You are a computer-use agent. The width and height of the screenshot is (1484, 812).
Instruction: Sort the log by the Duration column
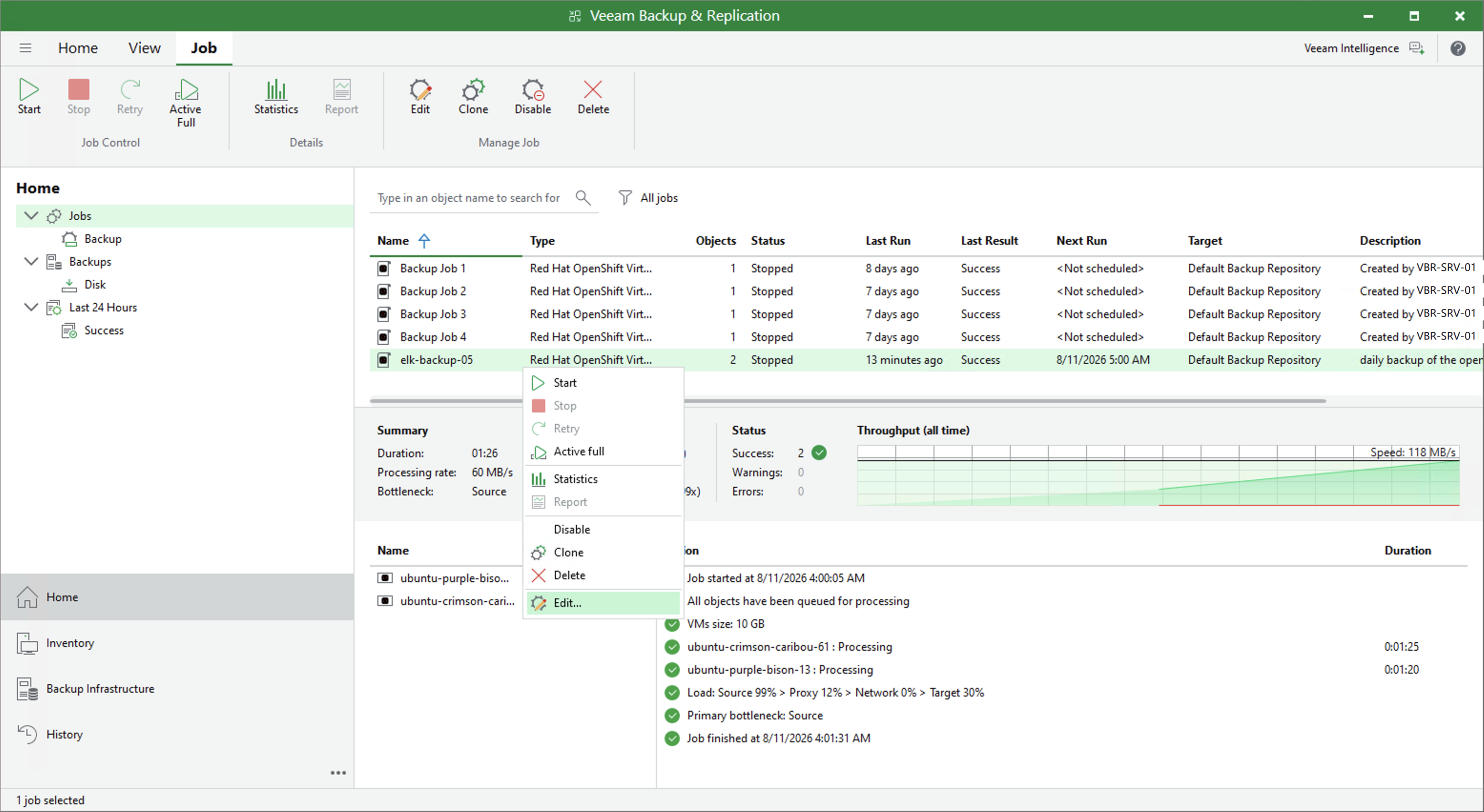pos(1407,551)
